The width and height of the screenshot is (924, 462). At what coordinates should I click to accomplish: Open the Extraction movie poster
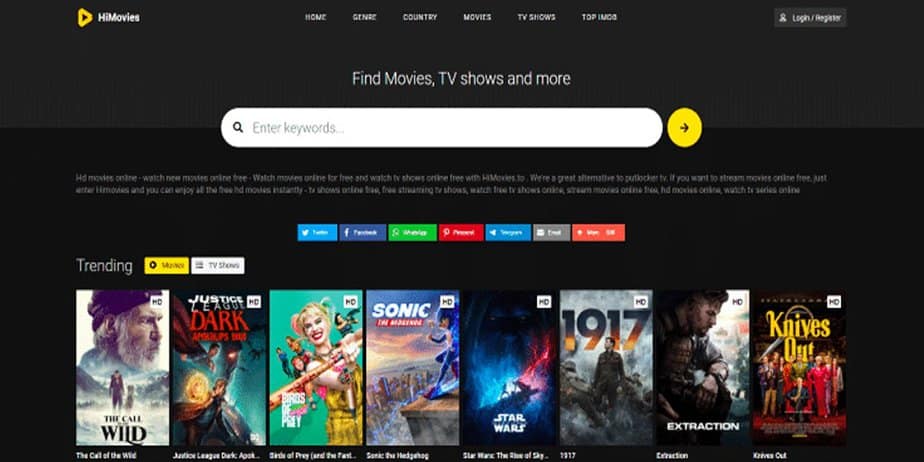[x=703, y=367]
